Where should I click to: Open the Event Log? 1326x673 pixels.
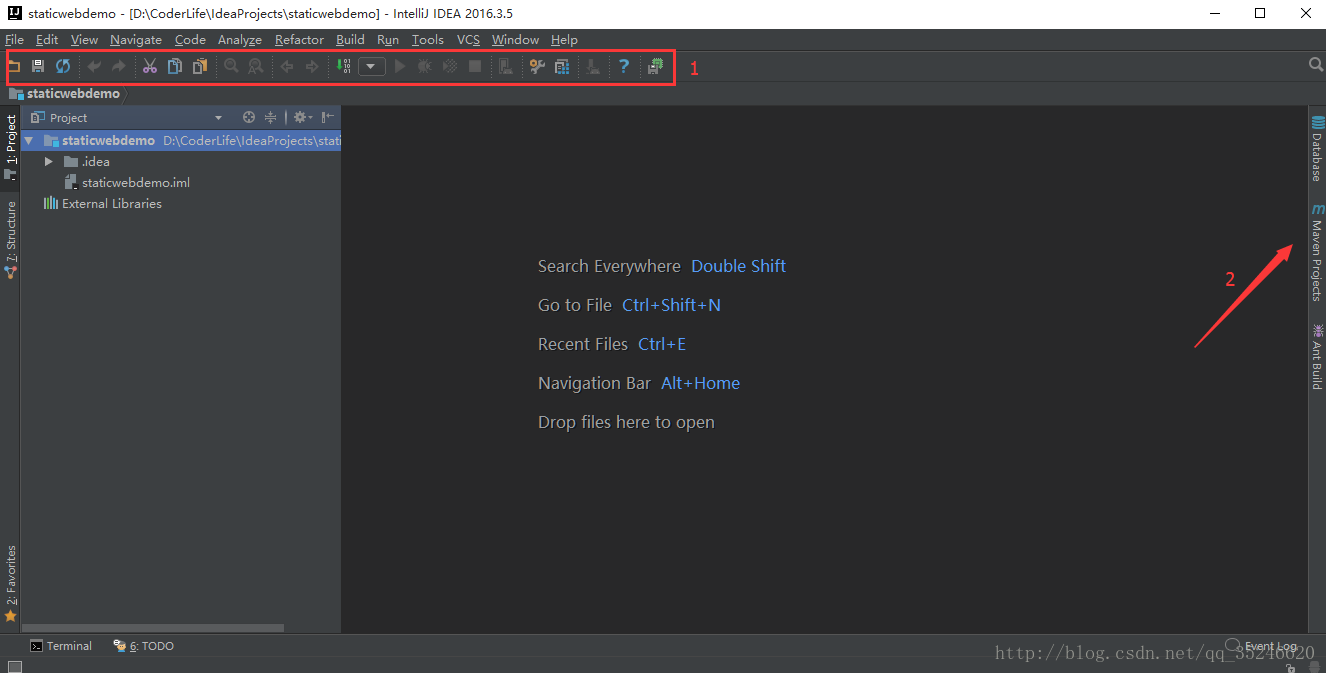tap(1262, 646)
